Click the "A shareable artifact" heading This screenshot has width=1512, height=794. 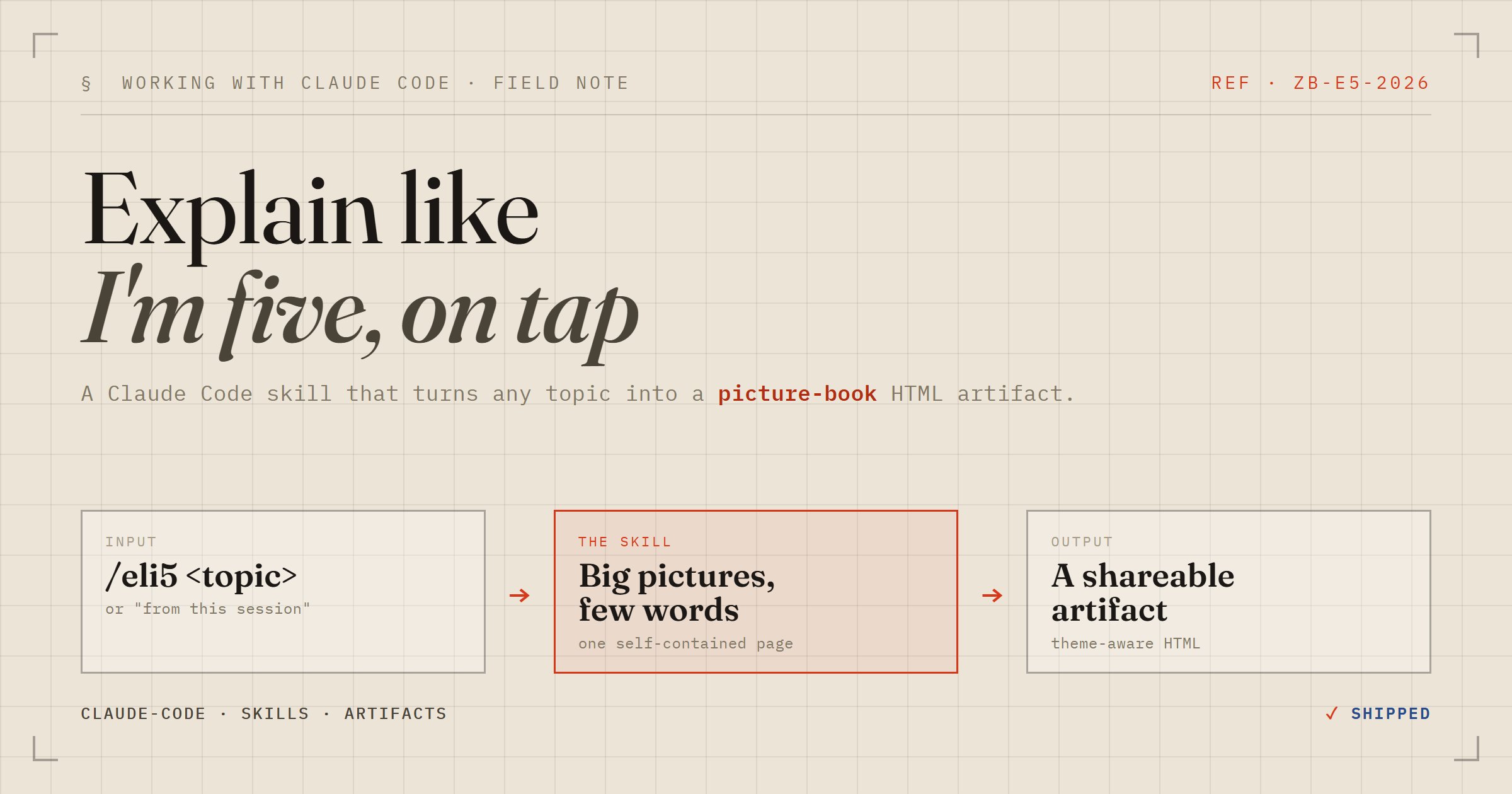[1143, 592]
